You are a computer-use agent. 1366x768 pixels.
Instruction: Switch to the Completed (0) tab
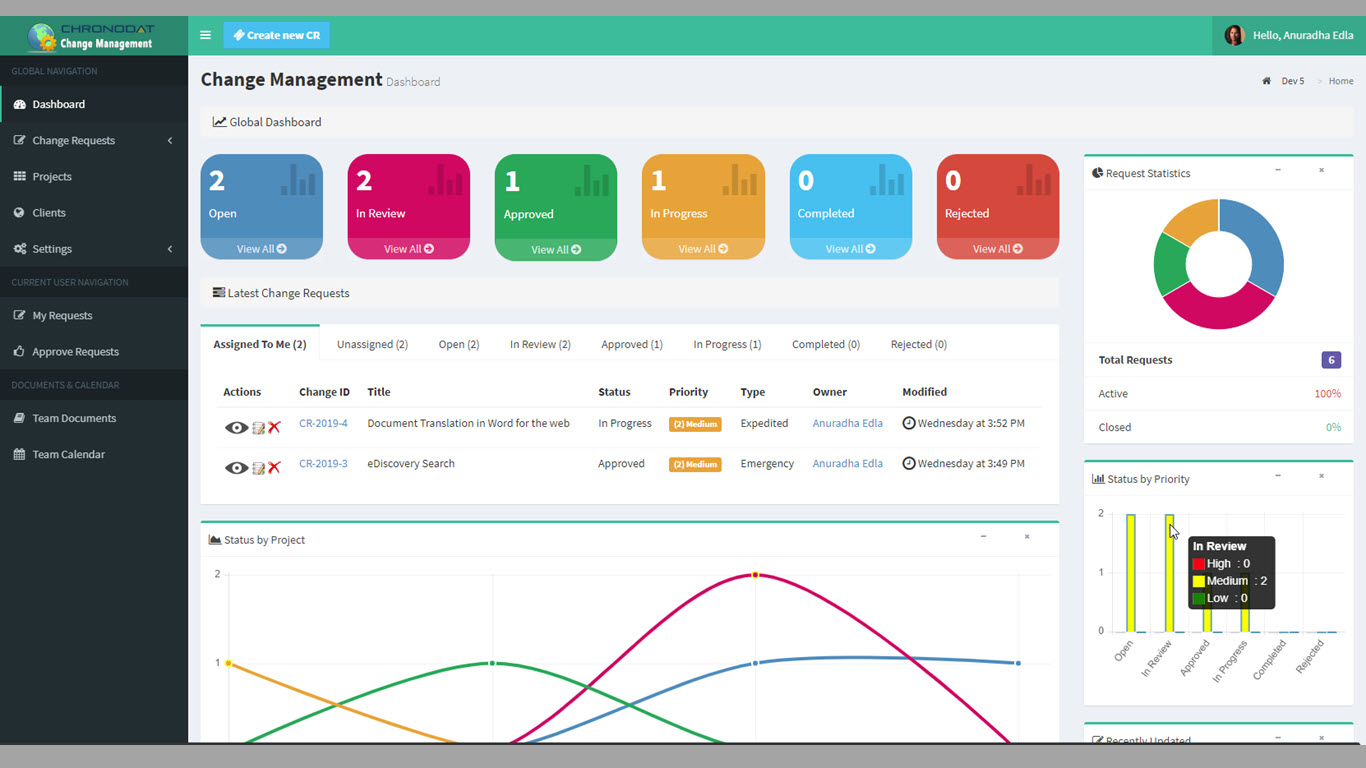826,344
